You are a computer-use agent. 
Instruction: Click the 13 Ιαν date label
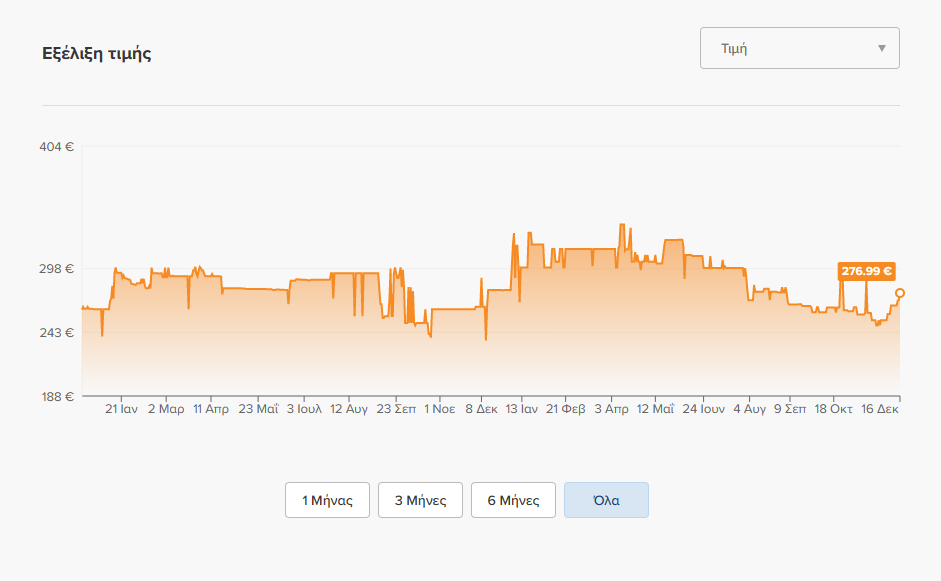pyautogui.click(x=522, y=409)
